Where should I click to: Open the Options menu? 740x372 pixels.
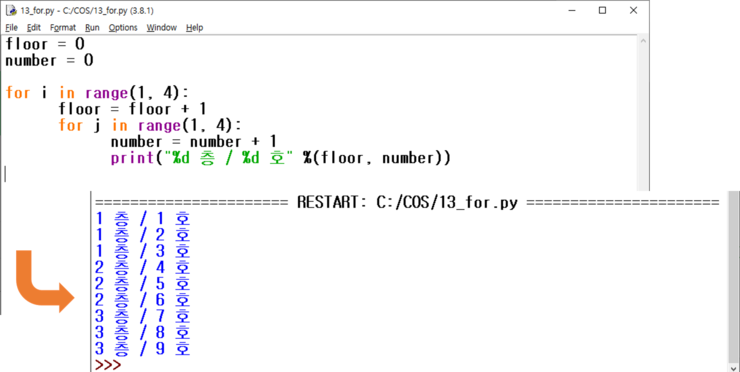pos(123,27)
